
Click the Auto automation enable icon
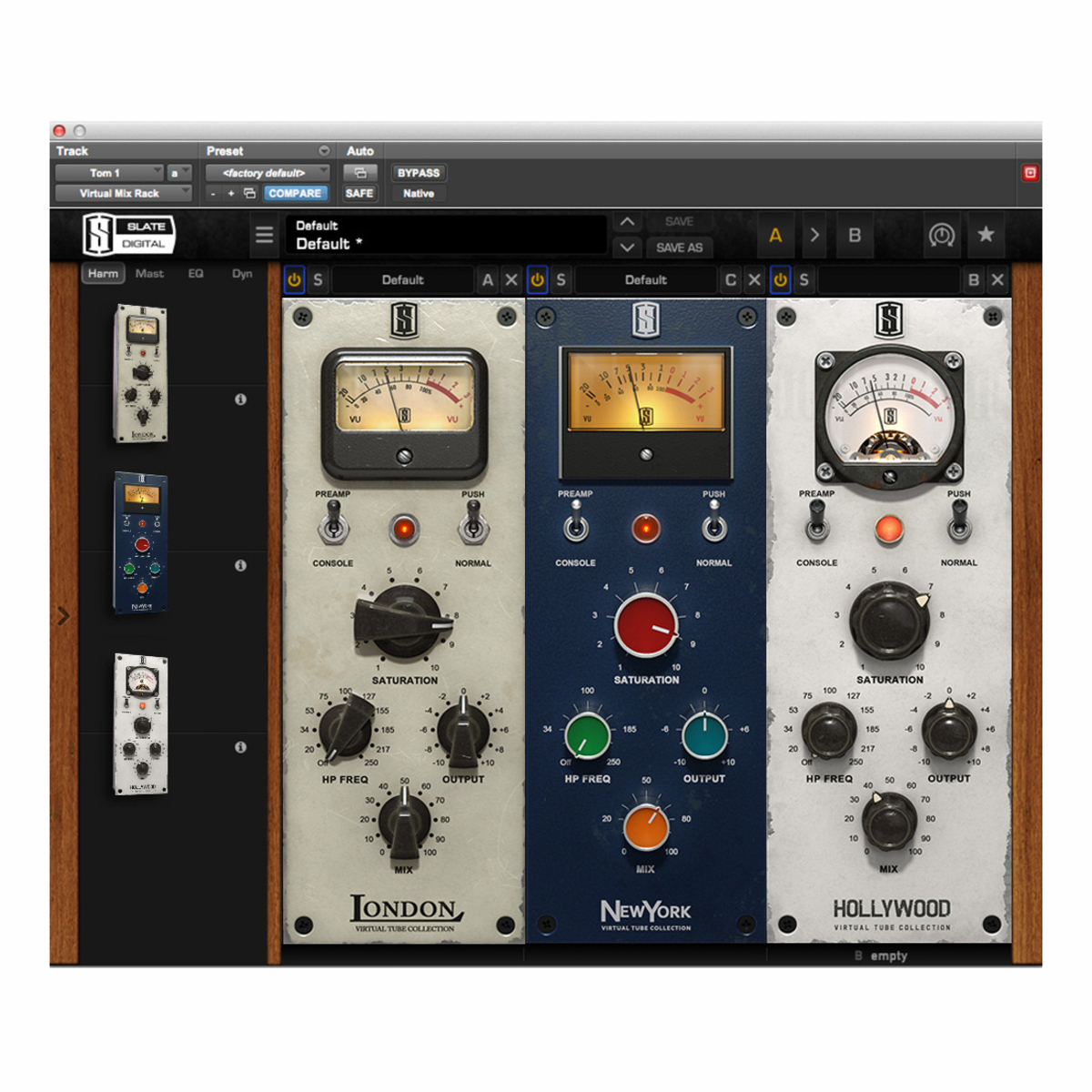[359, 173]
